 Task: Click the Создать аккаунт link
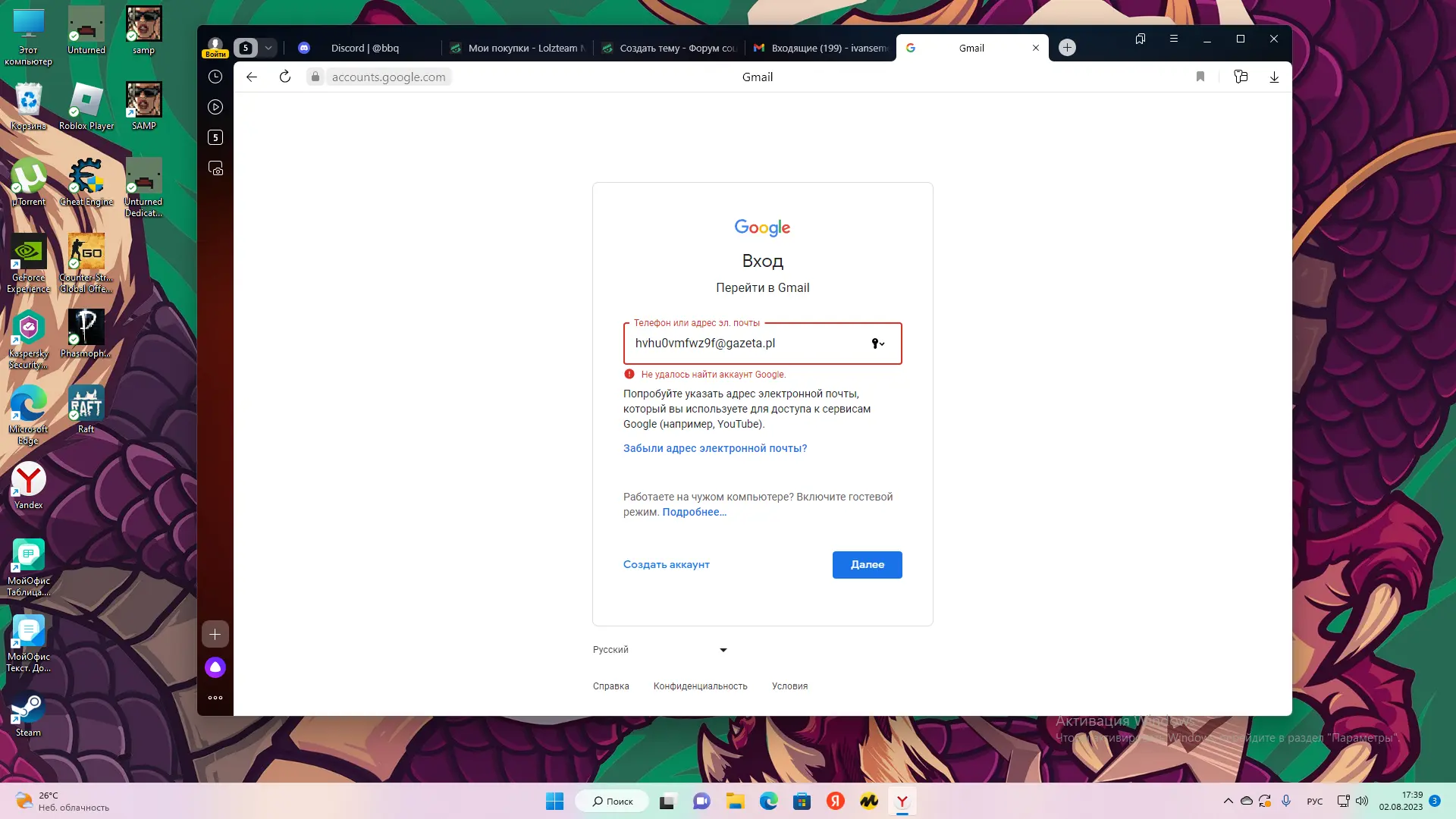pos(666,564)
